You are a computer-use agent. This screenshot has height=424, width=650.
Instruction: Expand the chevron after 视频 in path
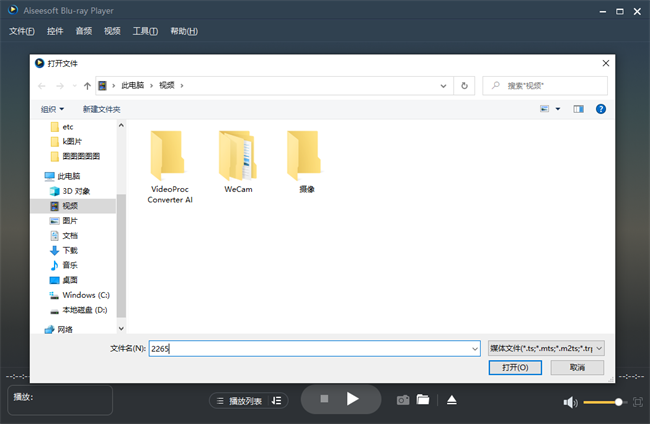pos(182,85)
